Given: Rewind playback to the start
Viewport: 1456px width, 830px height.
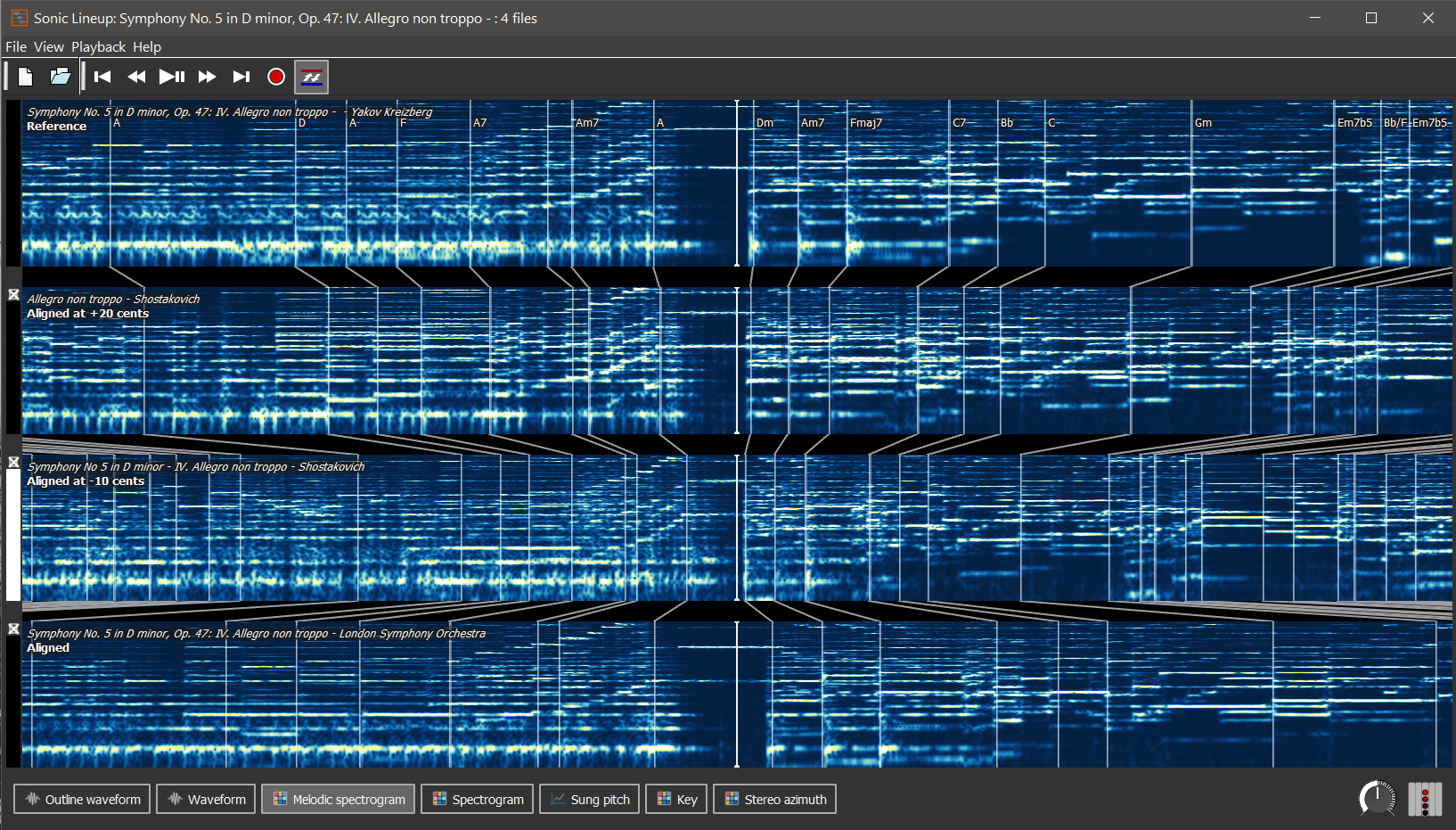Looking at the screenshot, I should (102, 77).
